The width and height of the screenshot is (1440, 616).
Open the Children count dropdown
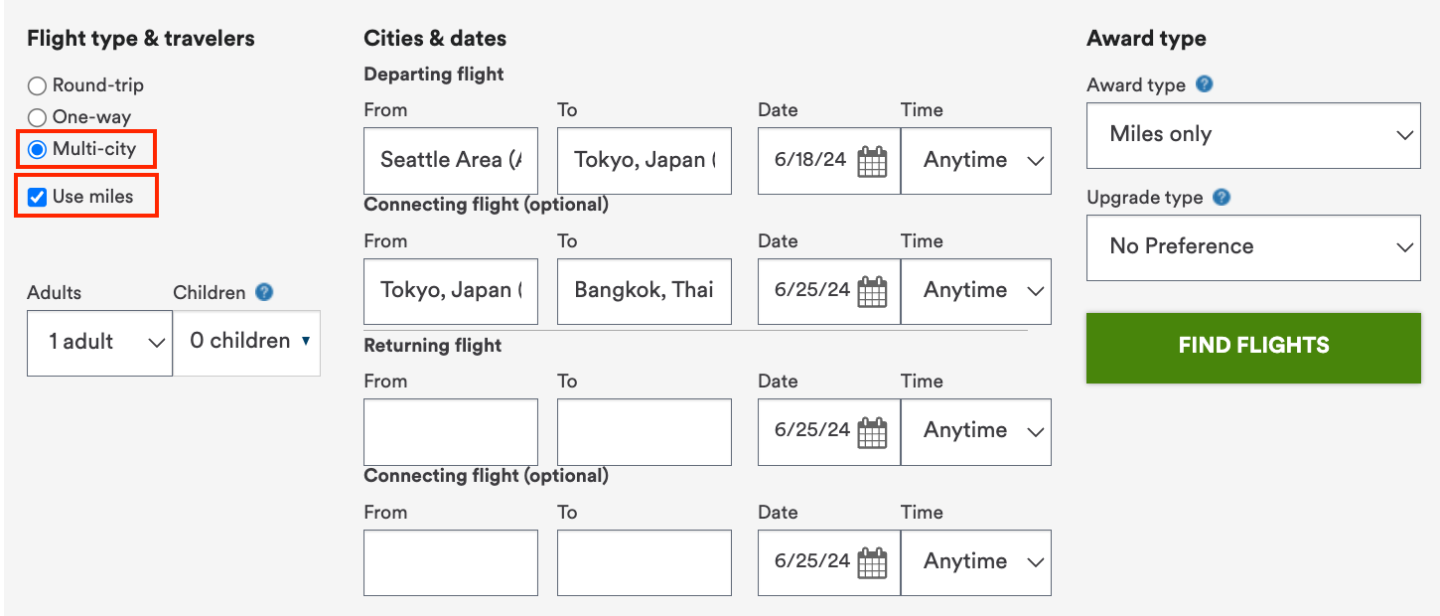click(247, 342)
